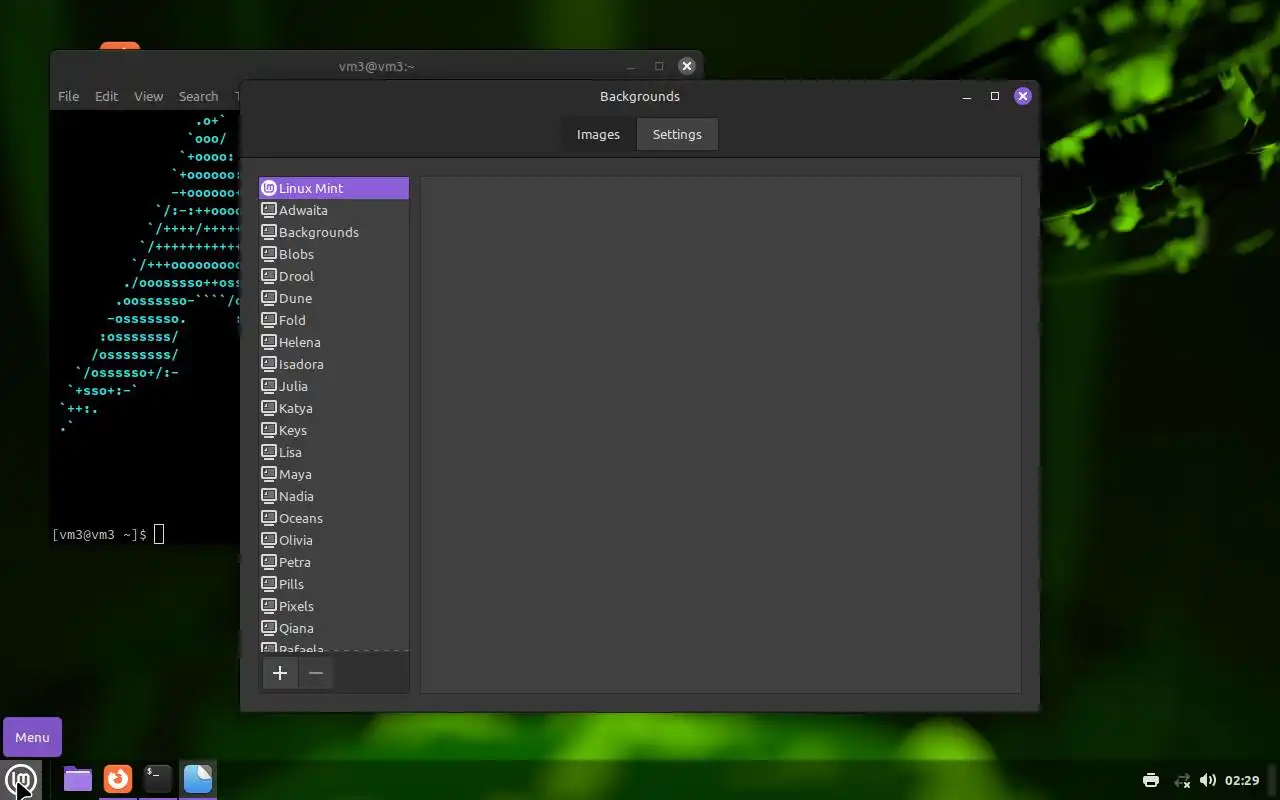
Task: Open the terminal Search menu
Action: [198, 96]
